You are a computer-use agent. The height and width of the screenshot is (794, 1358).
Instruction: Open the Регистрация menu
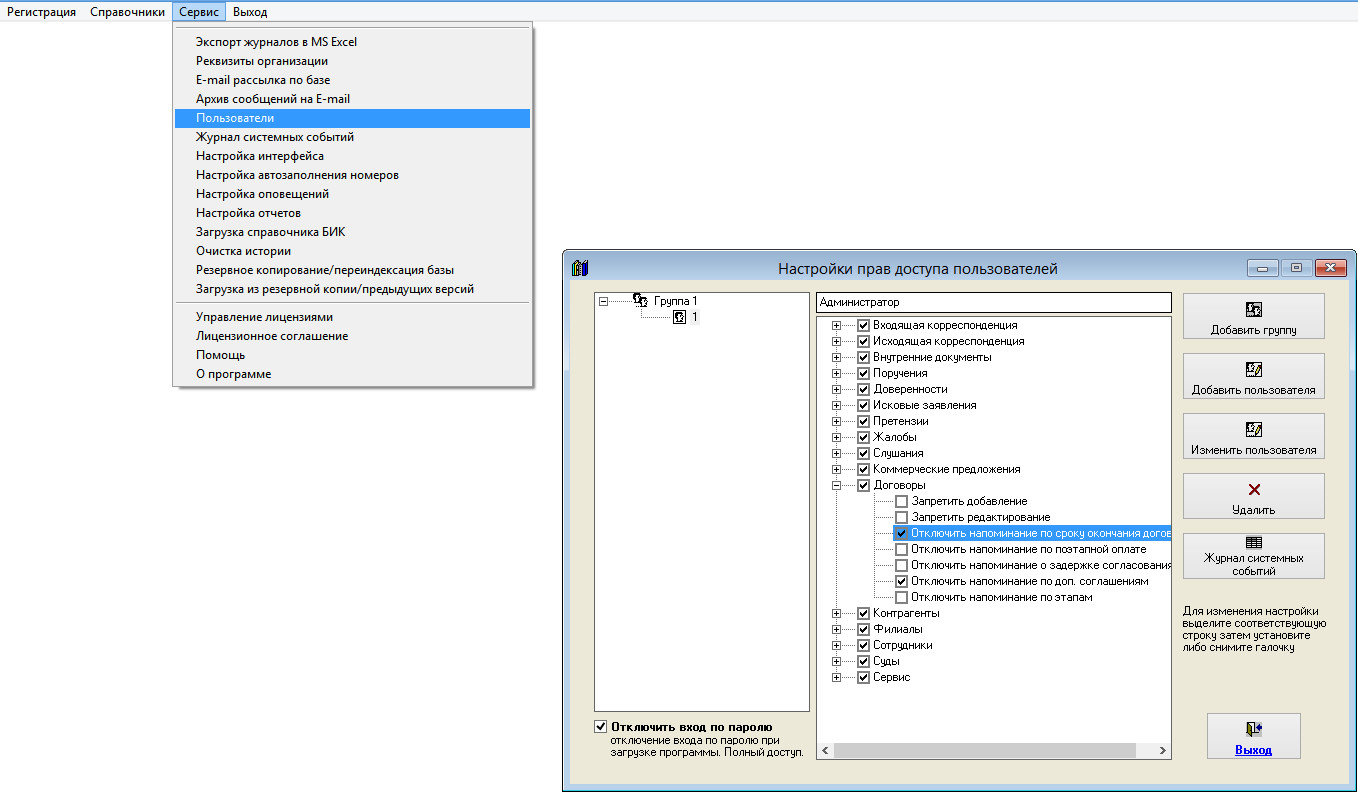click(x=42, y=12)
